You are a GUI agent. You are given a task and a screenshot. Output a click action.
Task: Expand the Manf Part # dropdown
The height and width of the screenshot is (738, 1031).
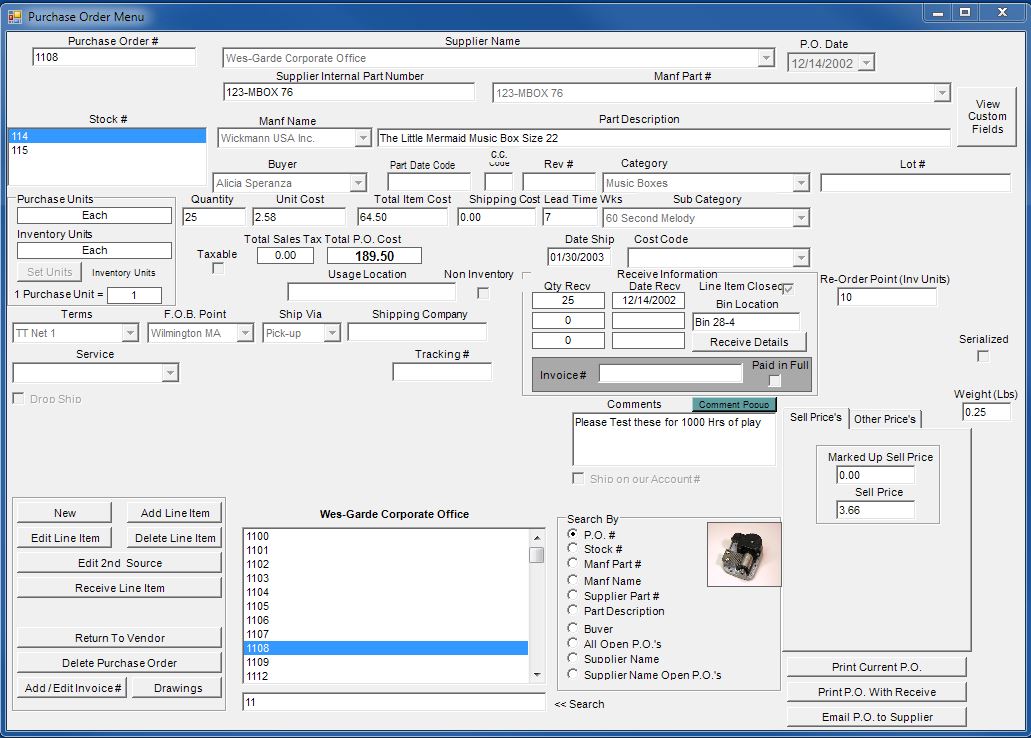click(x=942, y=93)
